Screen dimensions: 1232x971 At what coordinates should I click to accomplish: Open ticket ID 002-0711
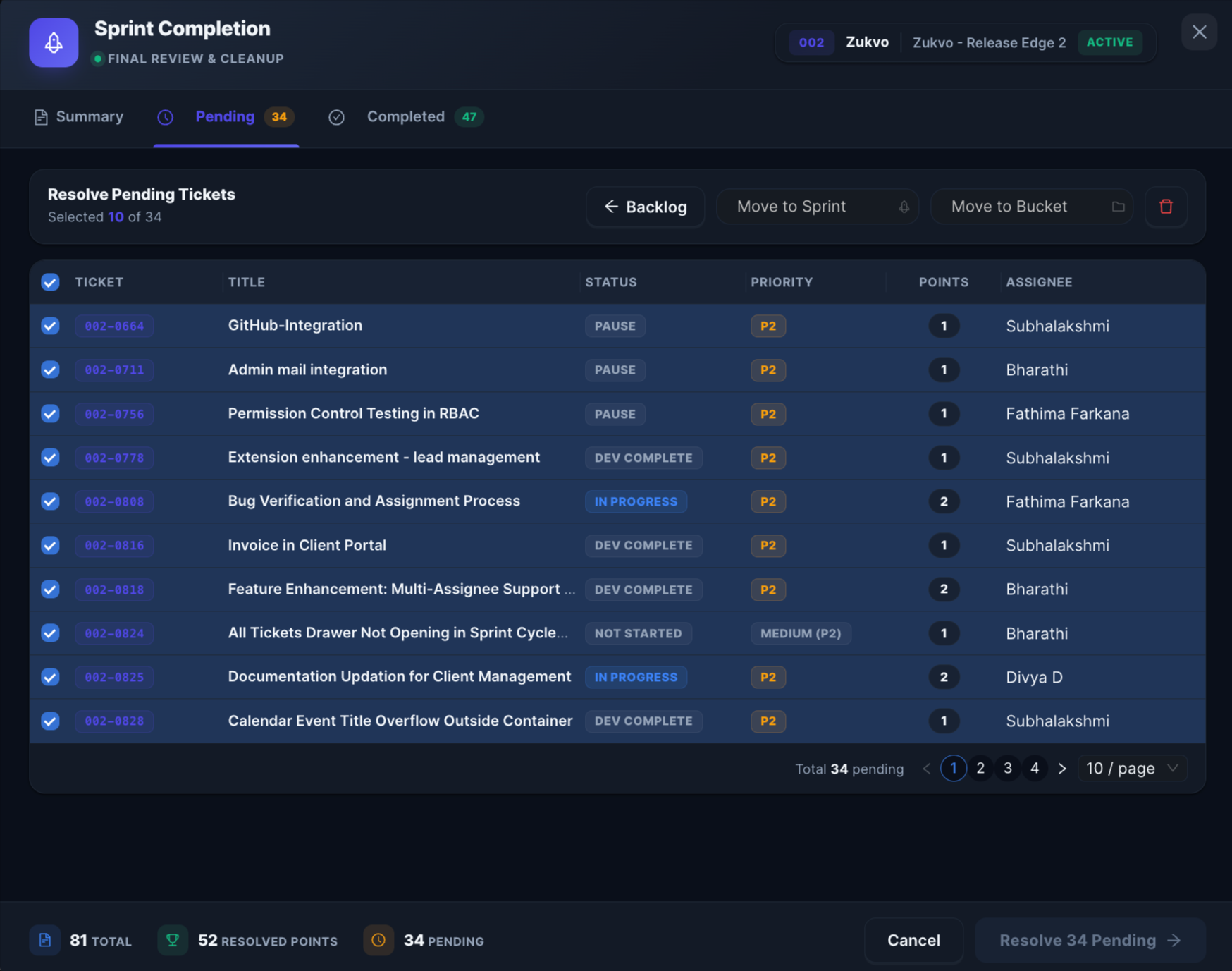pyautogui.click(x=114, y=370)
